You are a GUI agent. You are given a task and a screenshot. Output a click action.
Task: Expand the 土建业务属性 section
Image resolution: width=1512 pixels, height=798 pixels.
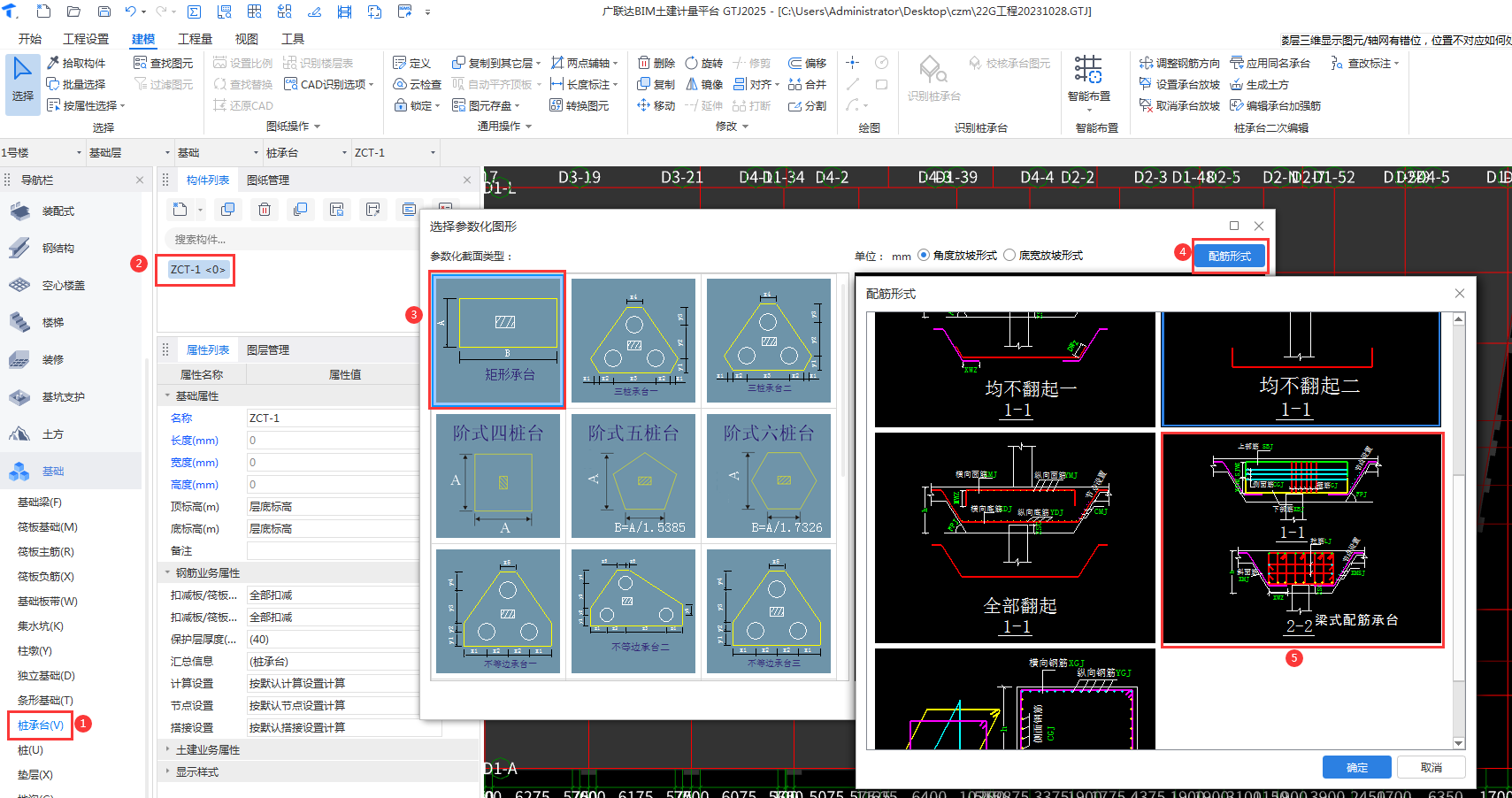click(x=167, y=749)
